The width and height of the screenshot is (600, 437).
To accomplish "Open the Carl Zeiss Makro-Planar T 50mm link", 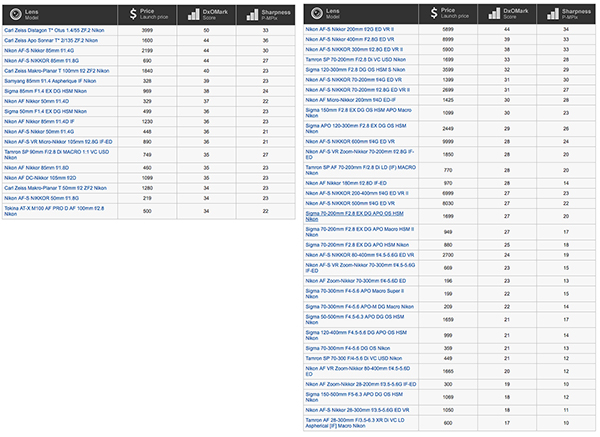I will [55, 188].
